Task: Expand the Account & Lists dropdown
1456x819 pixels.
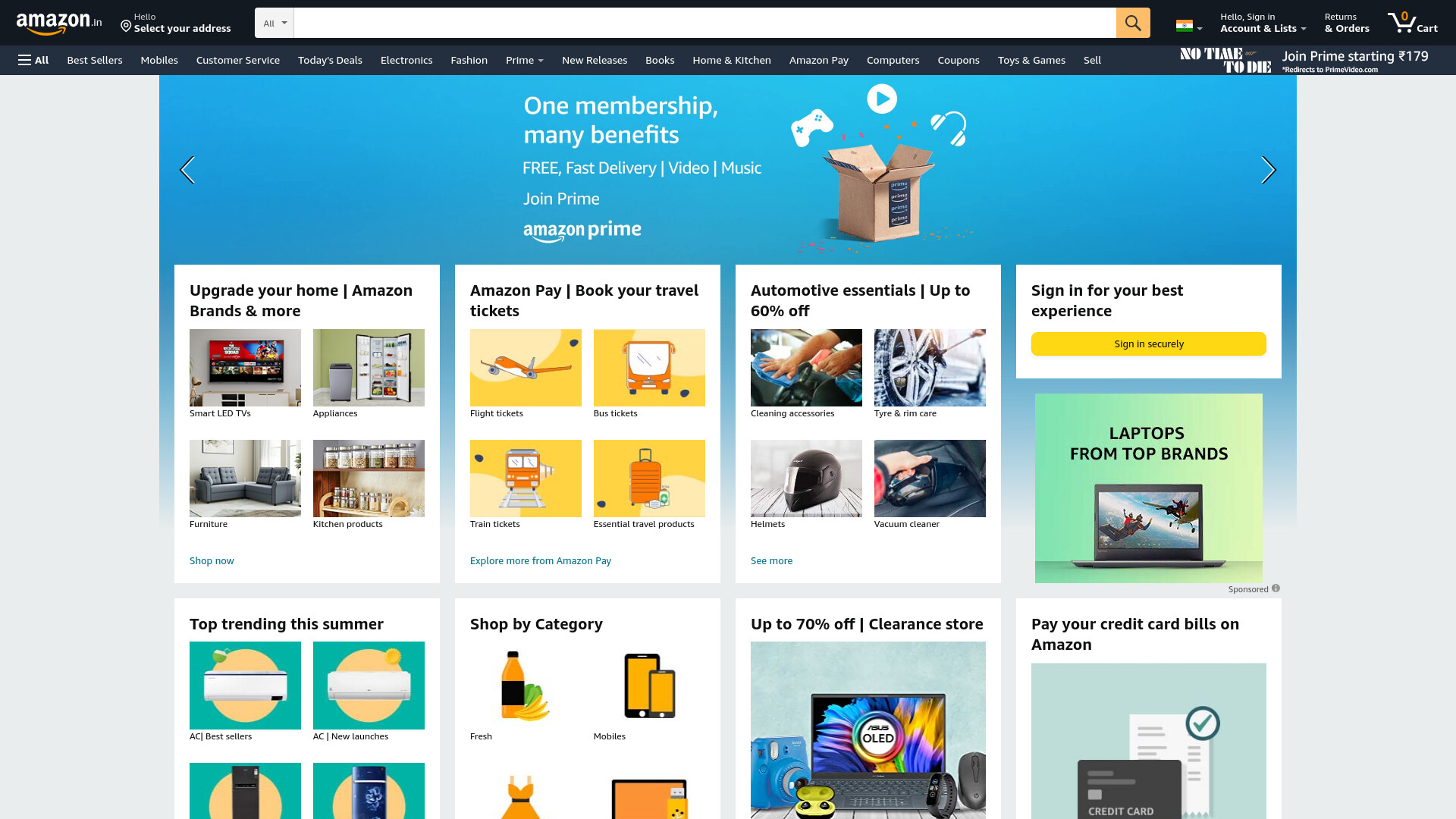Action: coord(1263,23)
